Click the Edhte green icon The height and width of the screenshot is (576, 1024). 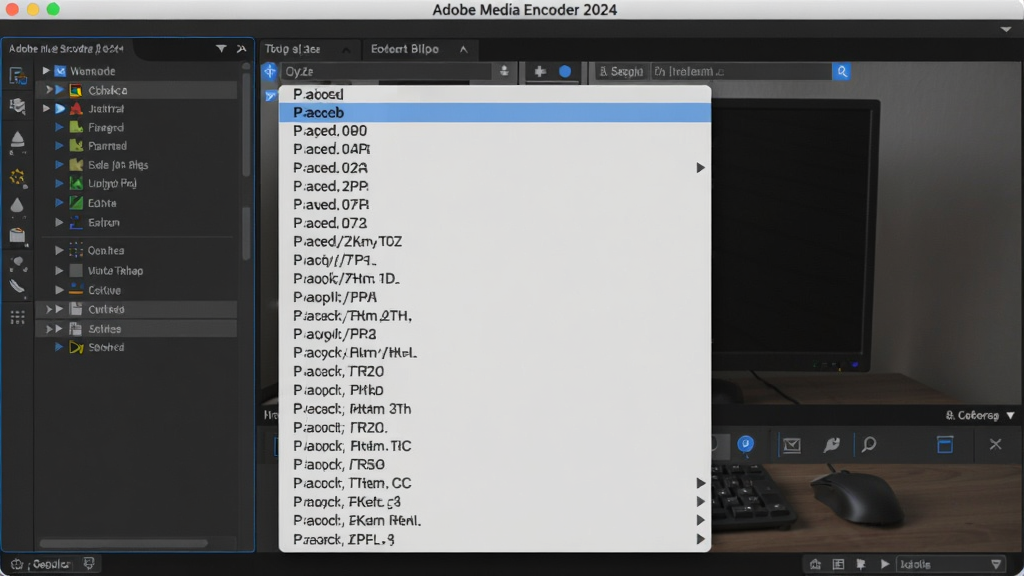click(x=76, y=203)
